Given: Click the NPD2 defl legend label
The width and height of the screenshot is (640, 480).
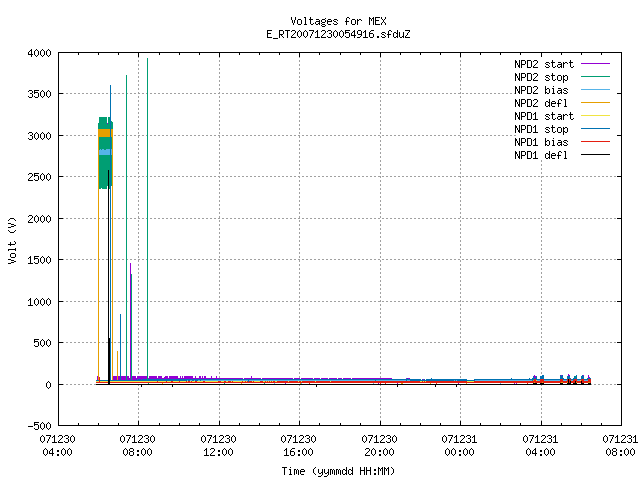Looking at the screenshot, I should pos(541,103).
